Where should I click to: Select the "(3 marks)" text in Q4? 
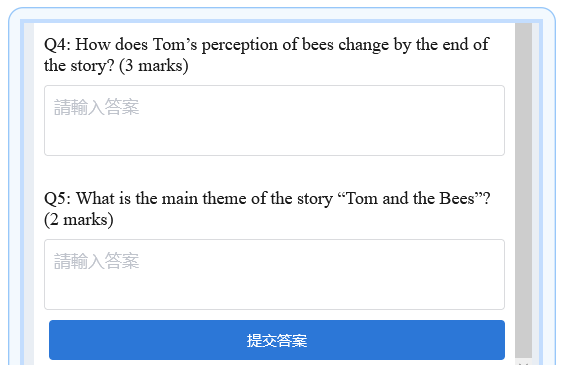coord(154,66)
